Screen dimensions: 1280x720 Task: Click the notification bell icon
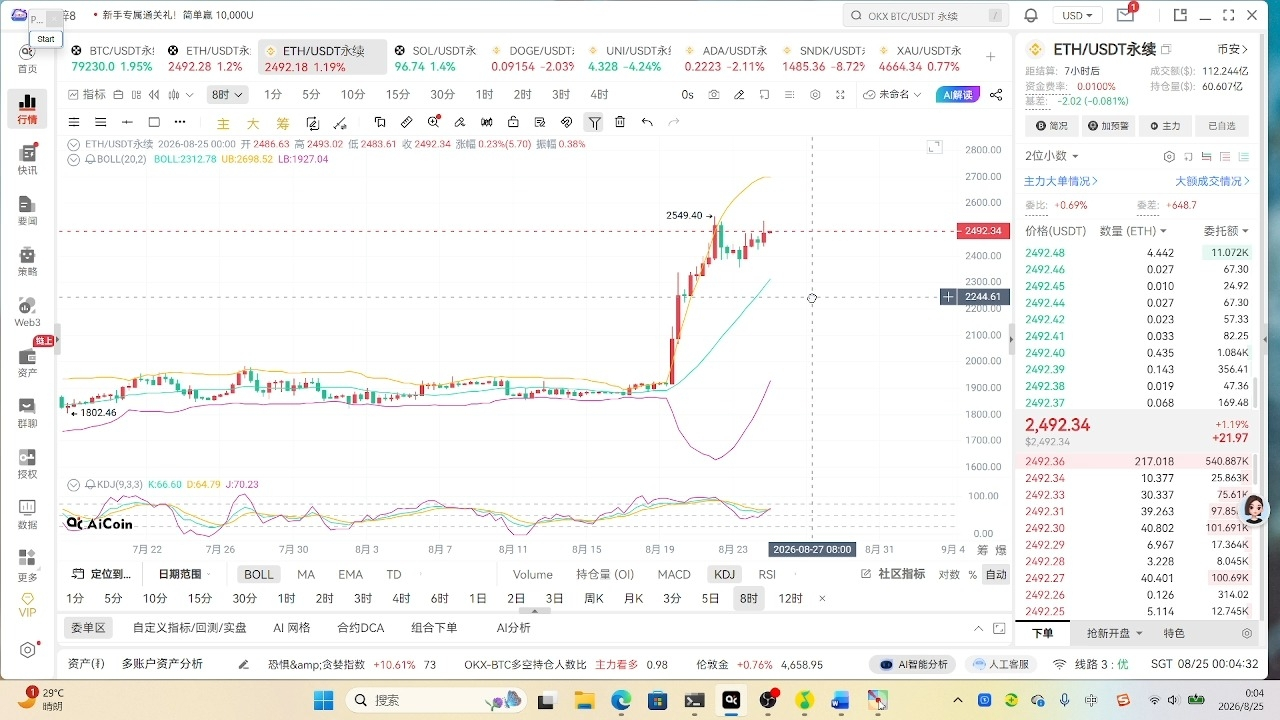[1031, 15]
